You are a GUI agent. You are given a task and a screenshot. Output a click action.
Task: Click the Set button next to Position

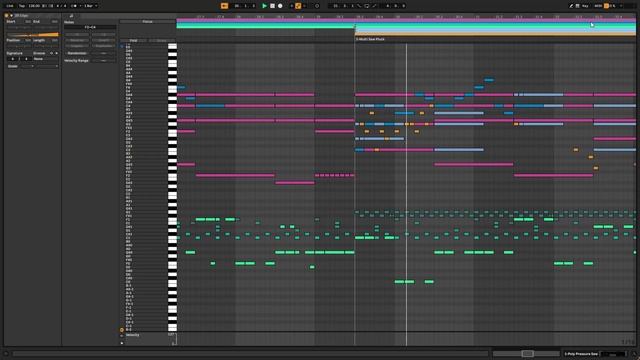point(28,40)
